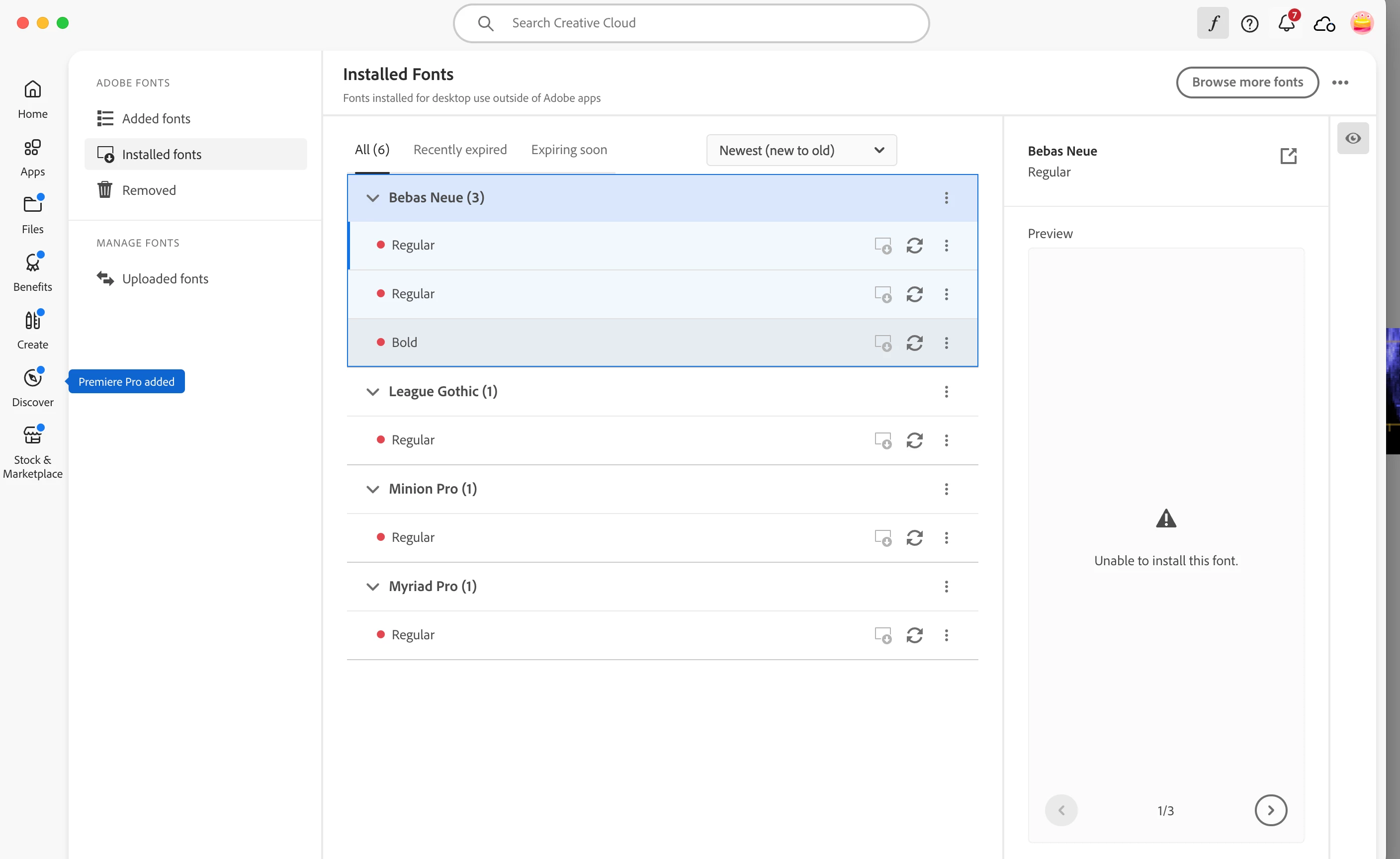Viewport: 1400px width, 859px height.
Task: Click the refresh icon for Bebas Neue Bold
Action: tap(914, 343)
